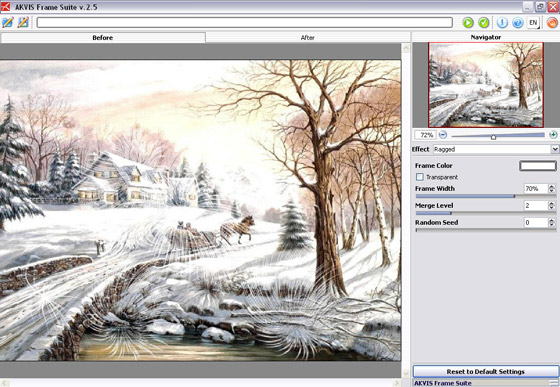The width and height of the screenshot is (560, 387).
Task: Open the program info icon
Action: click(x=502, y=22)
